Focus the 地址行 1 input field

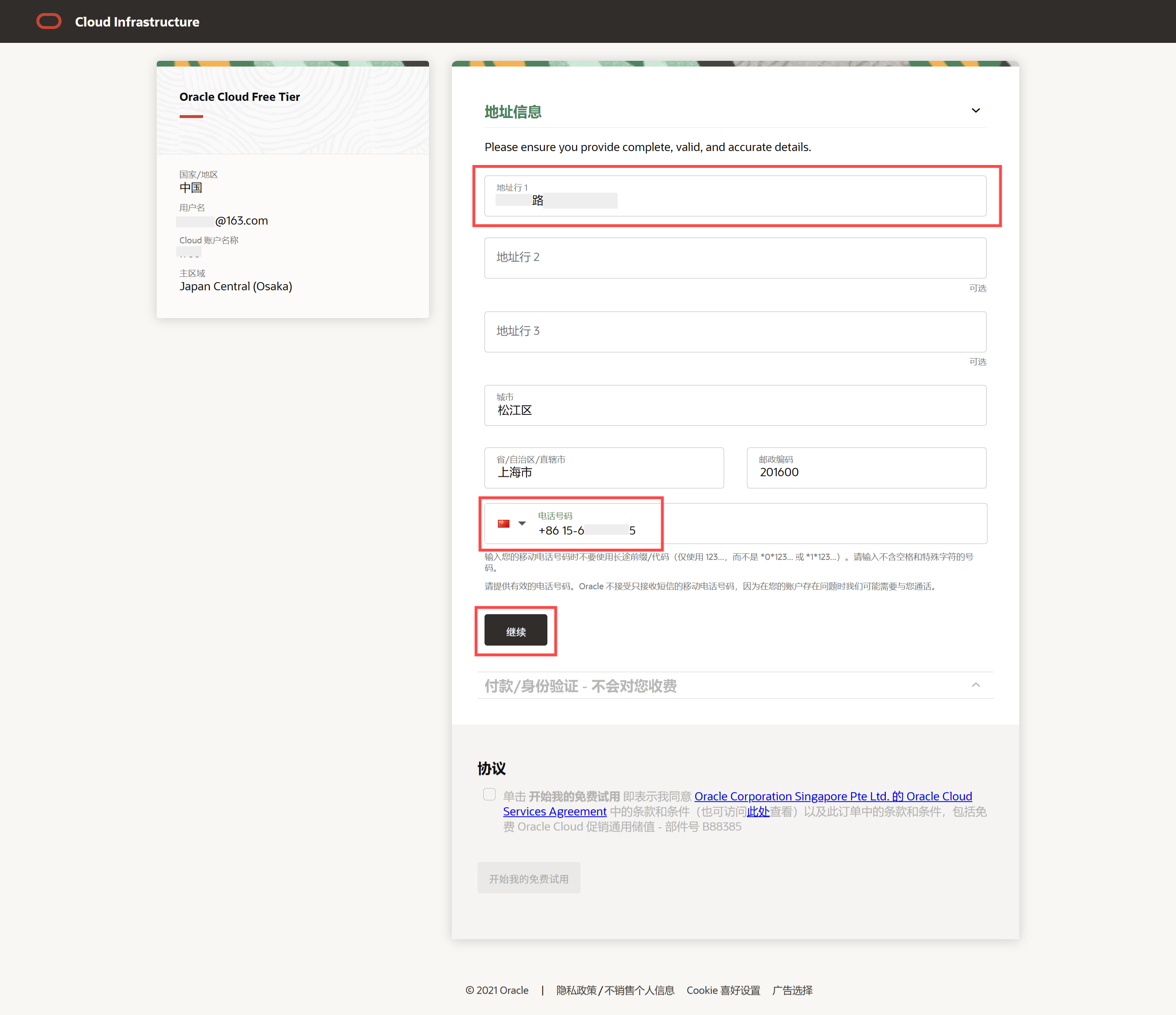coord(735,196)
